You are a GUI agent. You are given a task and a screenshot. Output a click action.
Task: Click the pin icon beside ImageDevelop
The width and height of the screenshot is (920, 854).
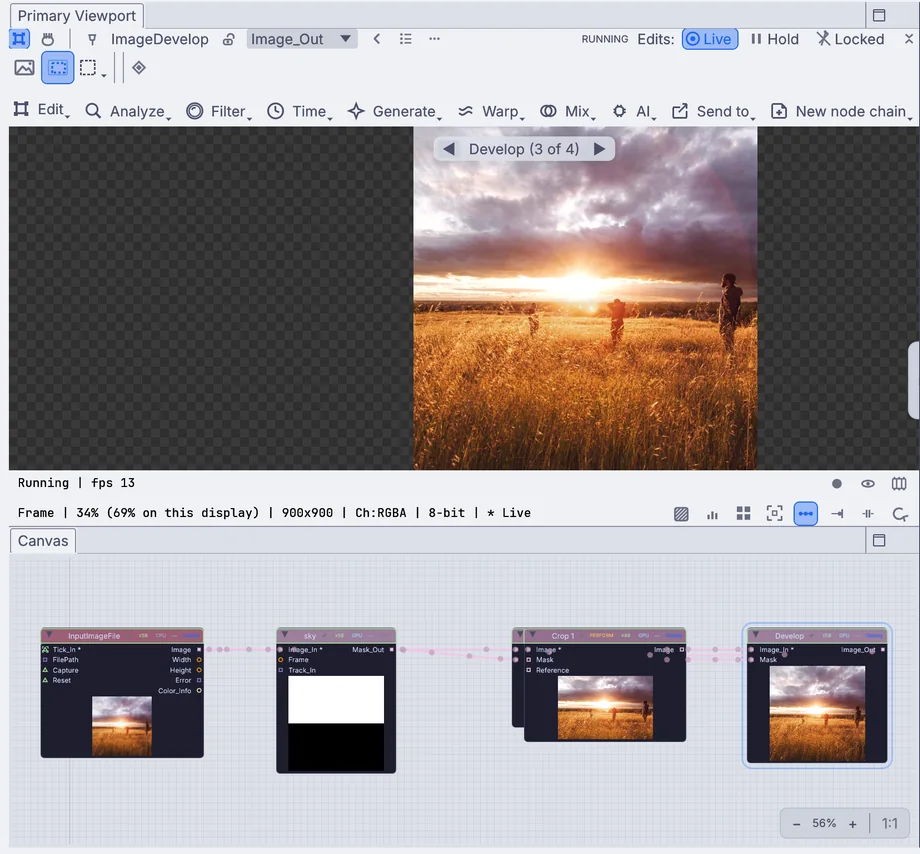click(x=92, y=39)
